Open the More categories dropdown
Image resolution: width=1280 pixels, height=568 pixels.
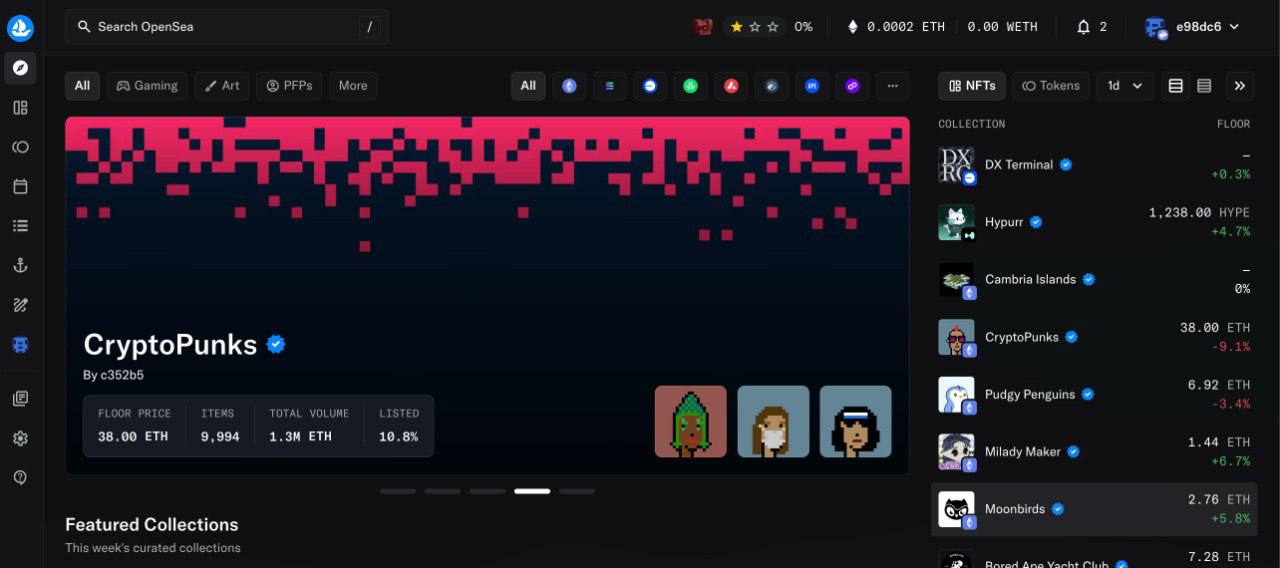point(353,86)
